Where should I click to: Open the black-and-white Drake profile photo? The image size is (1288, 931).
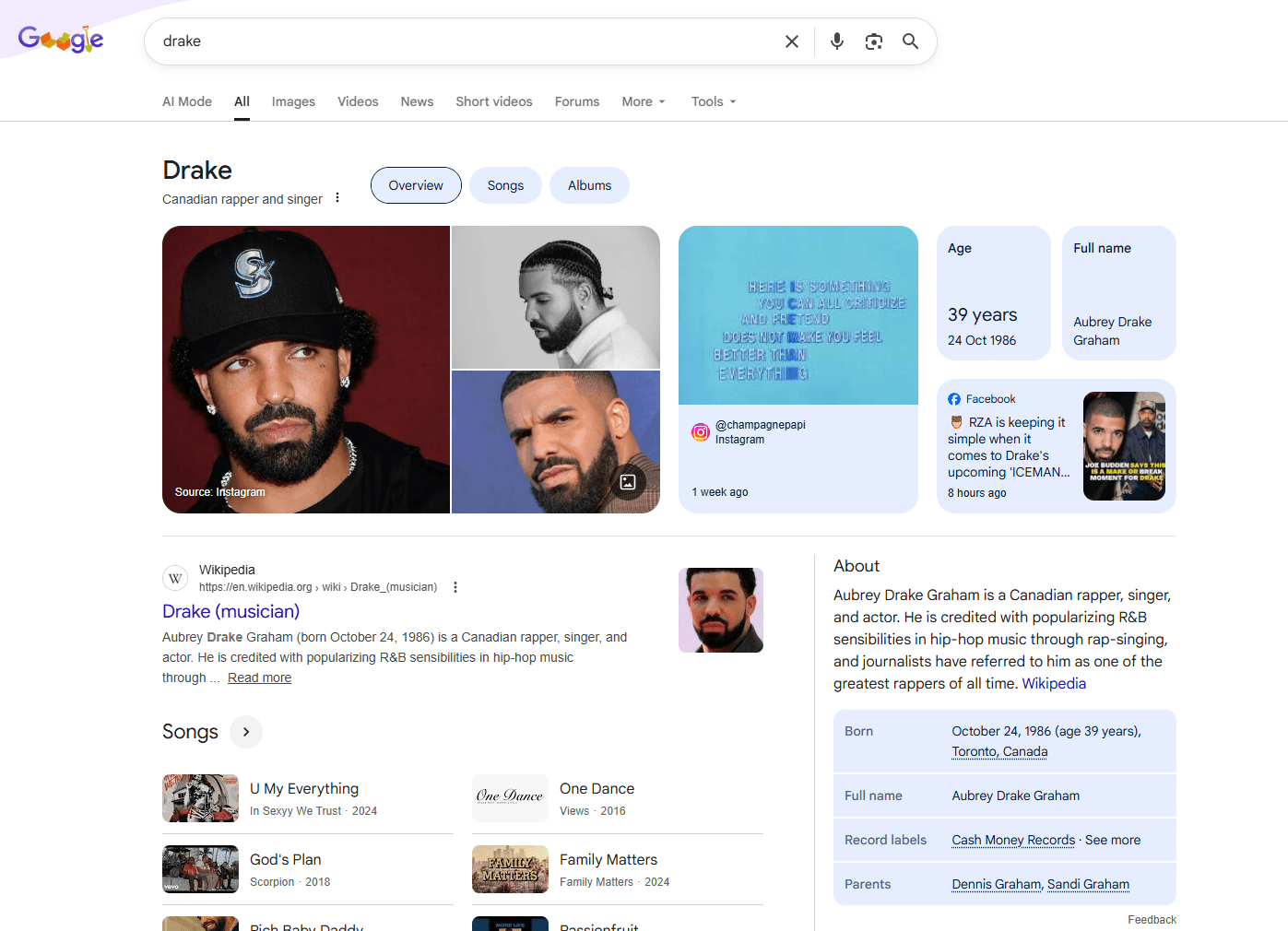pyautogui.click(x=556, y=297)
